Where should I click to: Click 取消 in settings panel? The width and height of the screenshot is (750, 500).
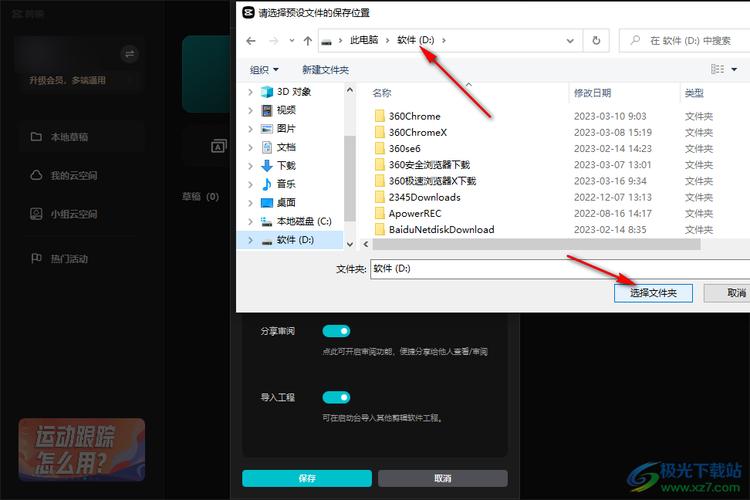443,478
